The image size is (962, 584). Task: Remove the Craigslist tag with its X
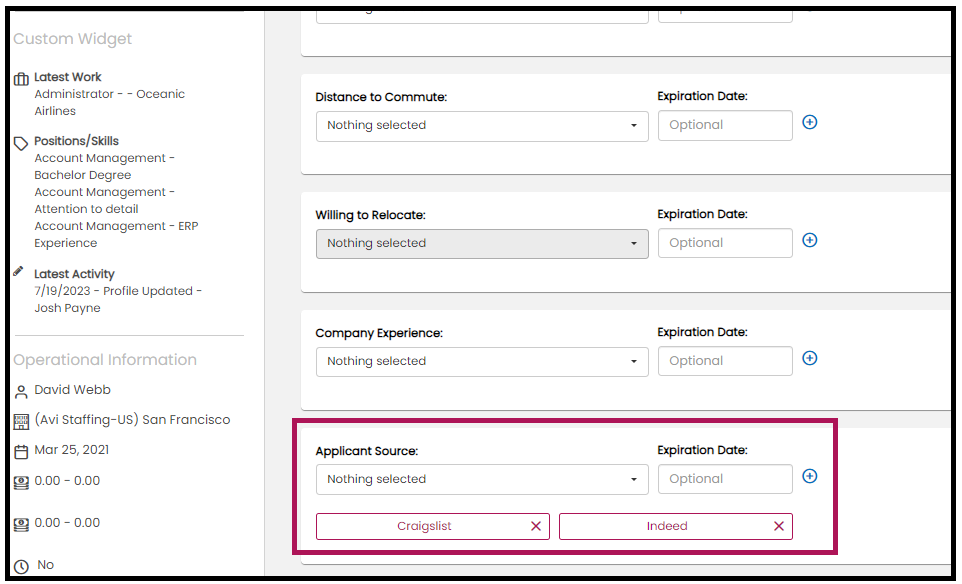pos(536,526)
